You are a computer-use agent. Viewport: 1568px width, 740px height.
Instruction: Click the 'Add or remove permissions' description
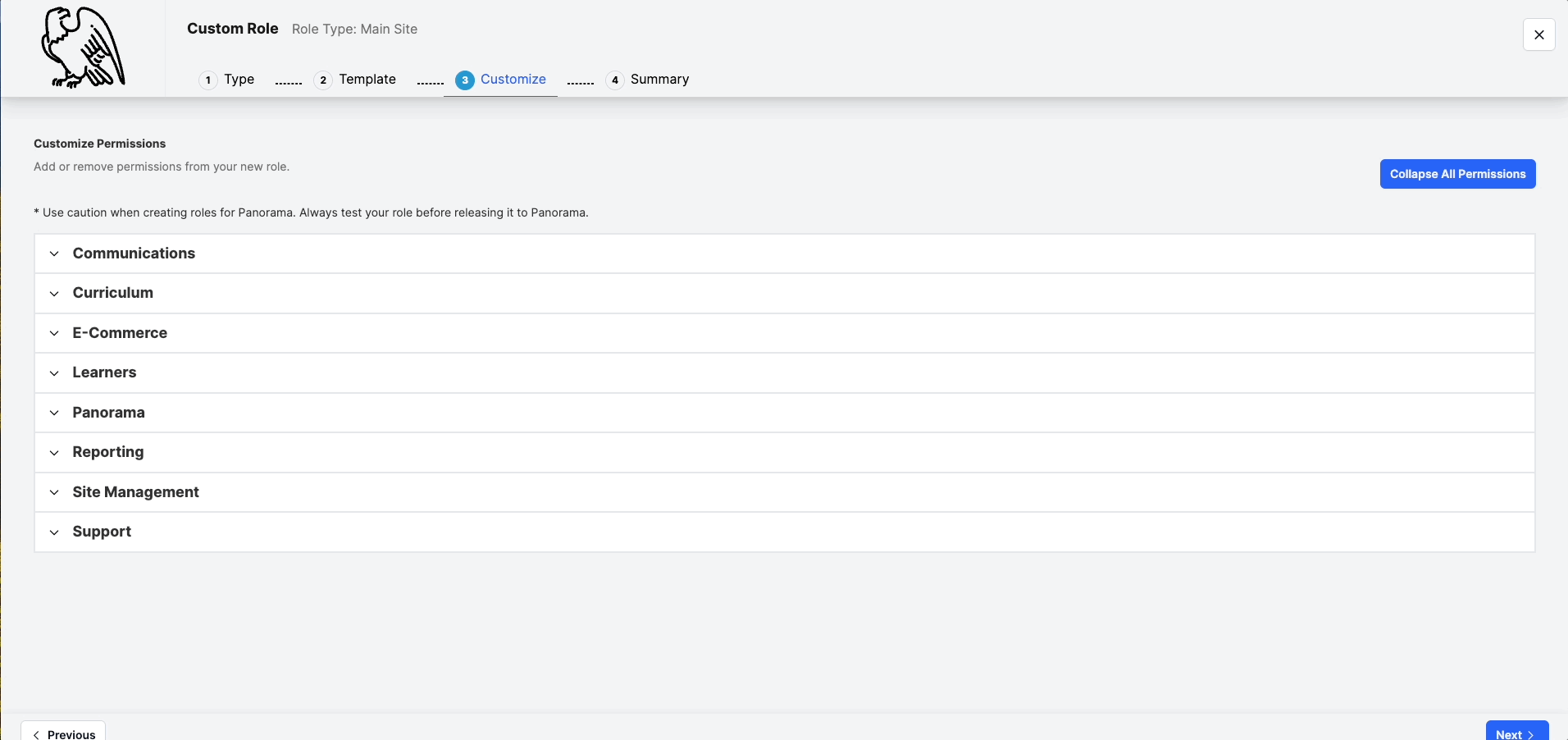tap(162, 167)
